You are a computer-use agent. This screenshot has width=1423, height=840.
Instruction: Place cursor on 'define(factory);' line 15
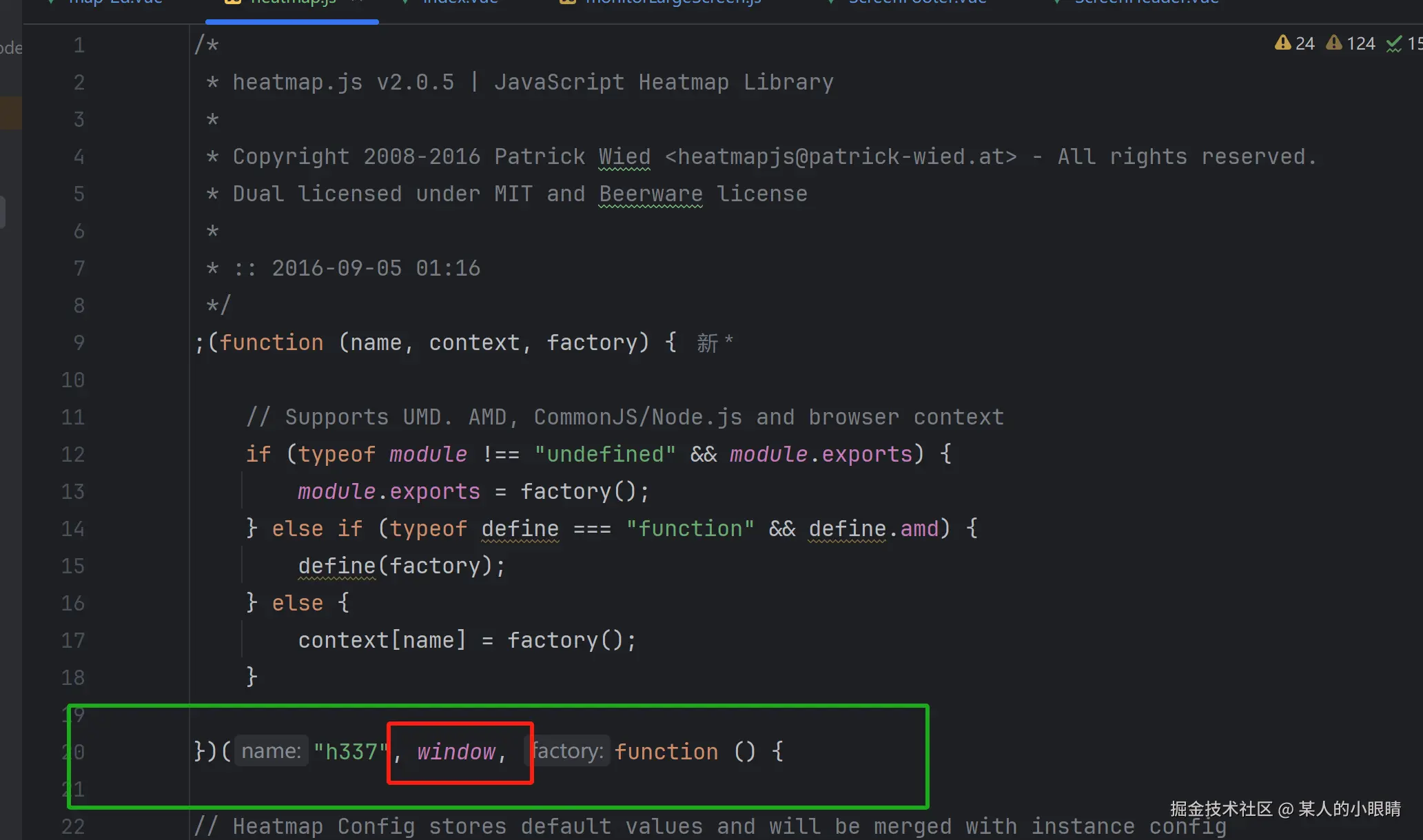point(401,566)
